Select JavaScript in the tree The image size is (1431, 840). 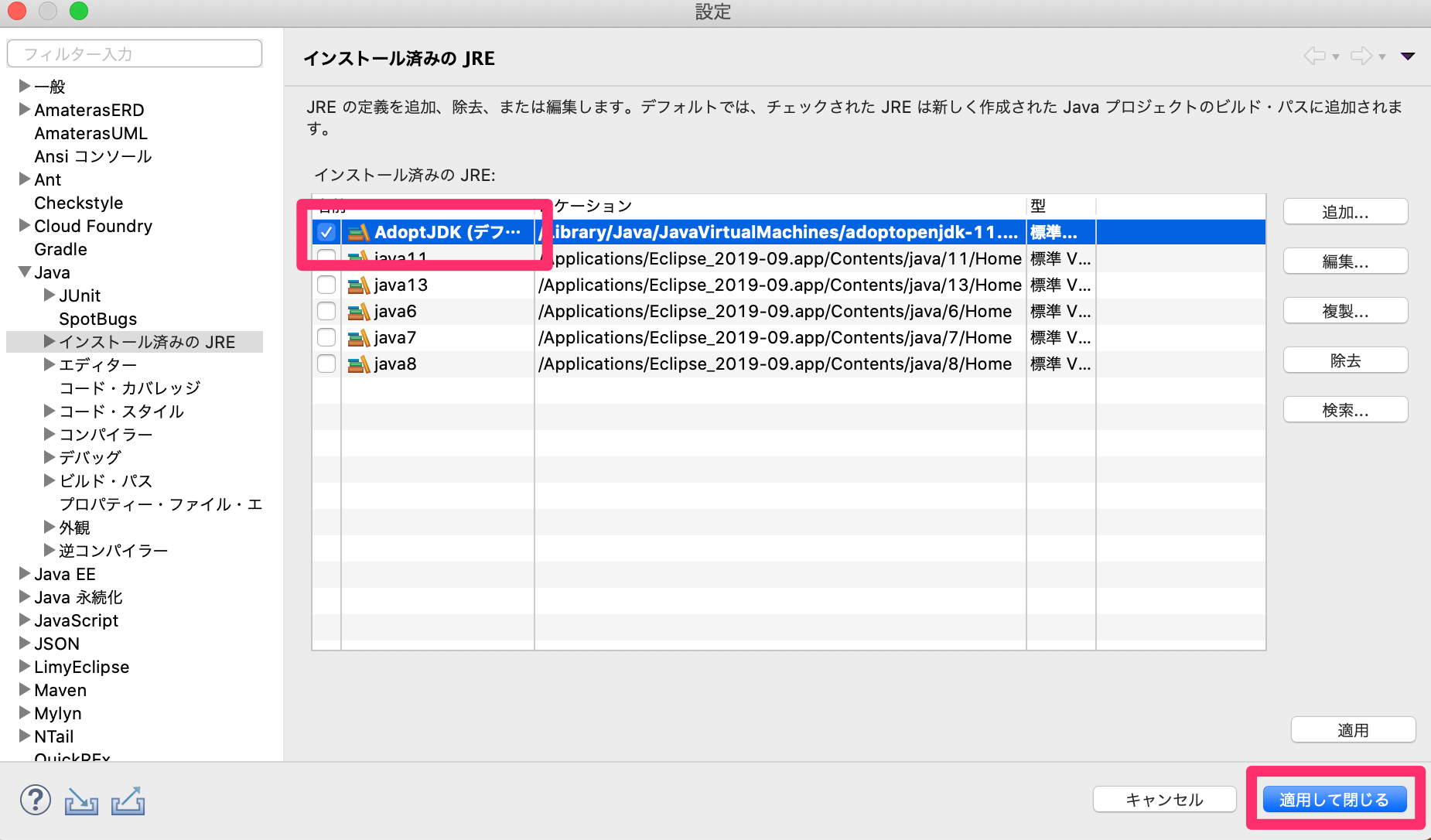pos(76,620)
